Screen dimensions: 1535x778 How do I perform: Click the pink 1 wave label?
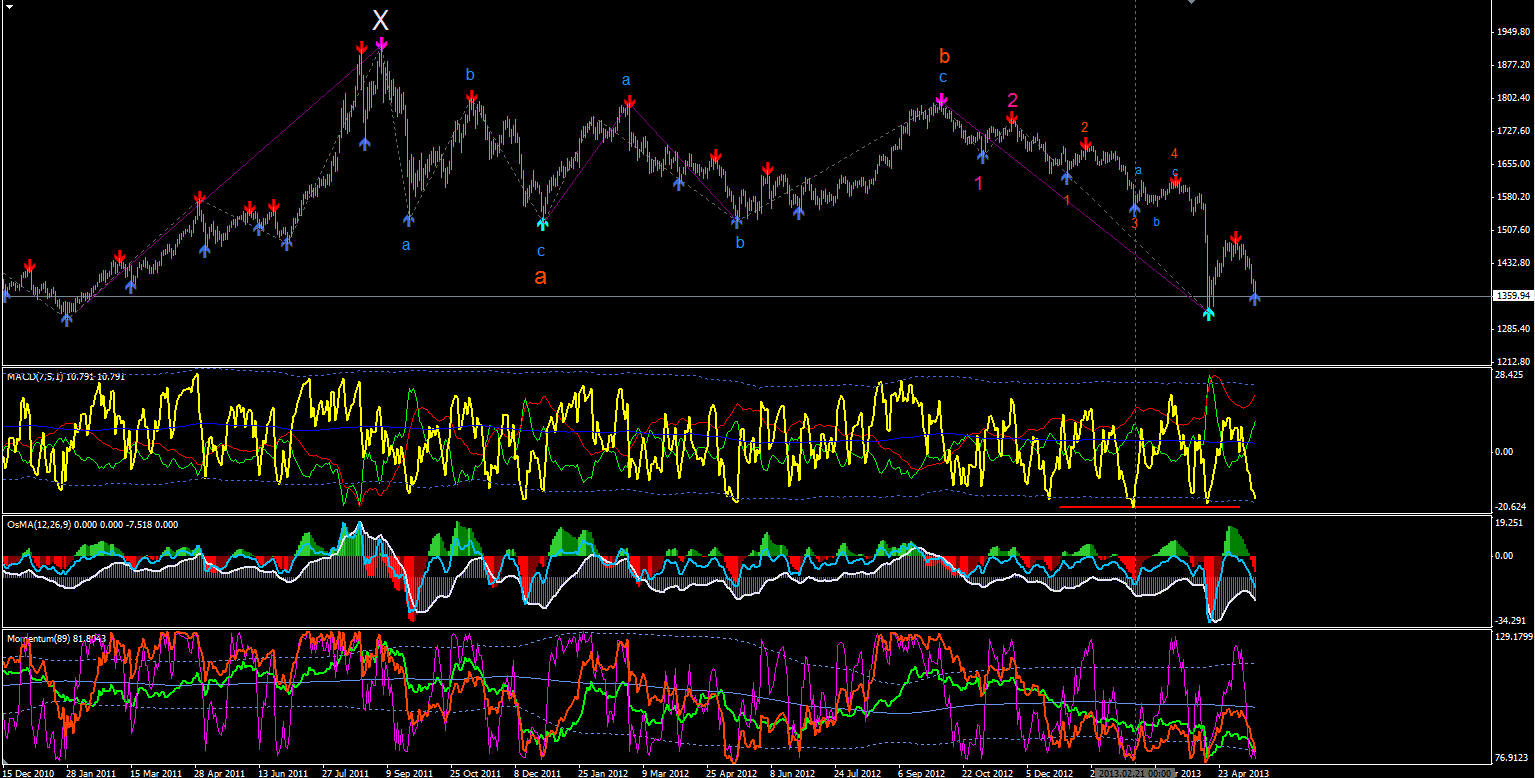coord(979,183)
